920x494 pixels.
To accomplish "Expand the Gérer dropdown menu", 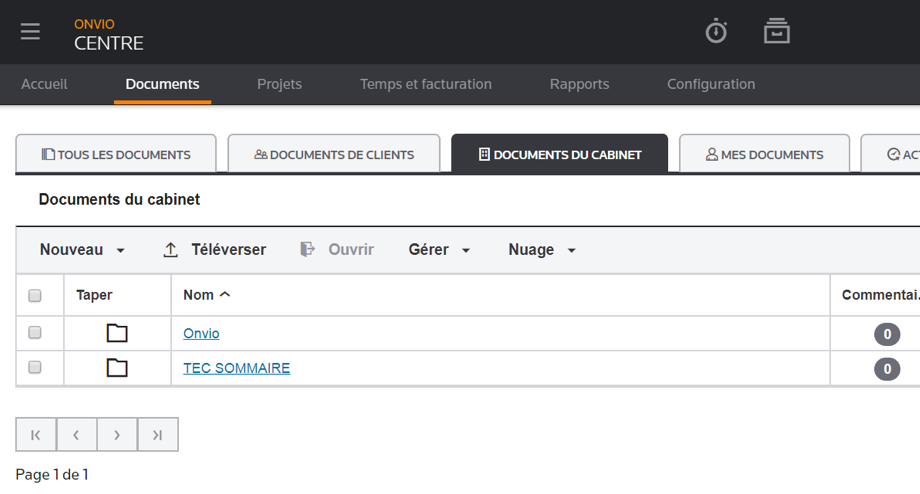I will [439, 250].
